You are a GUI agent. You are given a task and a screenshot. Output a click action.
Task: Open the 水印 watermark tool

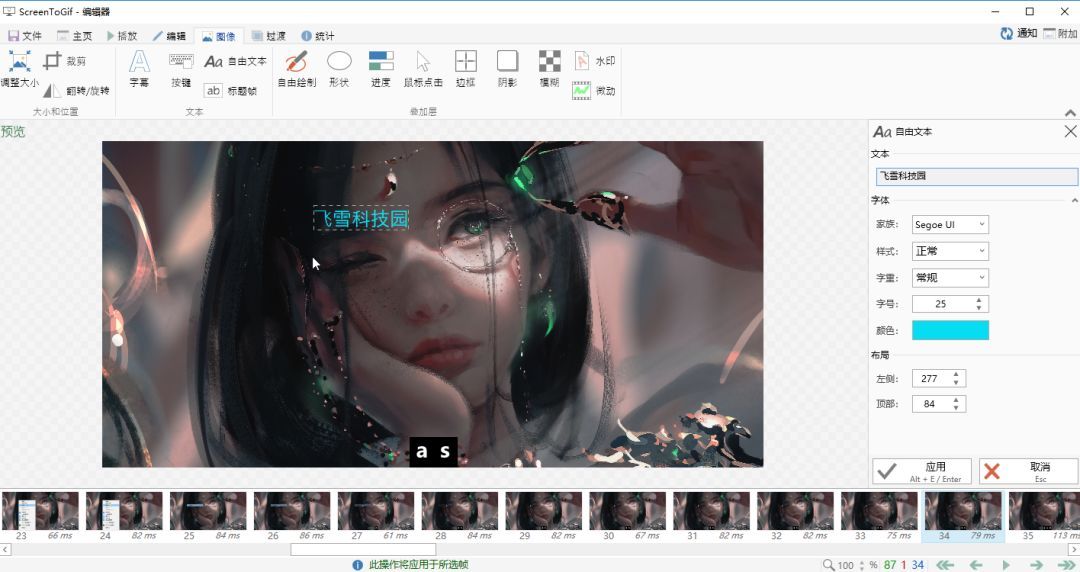coord(594,61)
